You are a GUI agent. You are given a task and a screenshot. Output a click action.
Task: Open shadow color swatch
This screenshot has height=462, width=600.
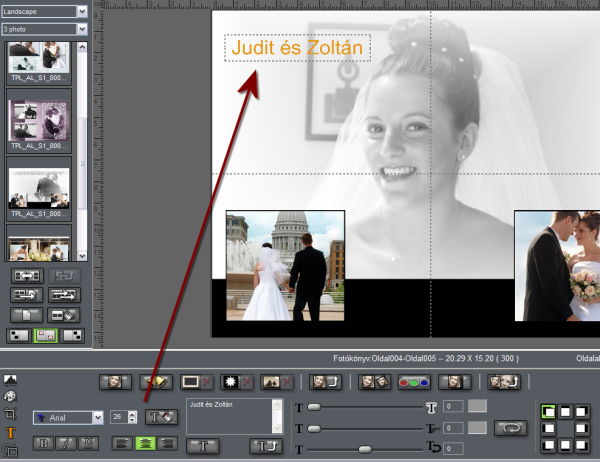pyautogui.click(x=477, y=428)
